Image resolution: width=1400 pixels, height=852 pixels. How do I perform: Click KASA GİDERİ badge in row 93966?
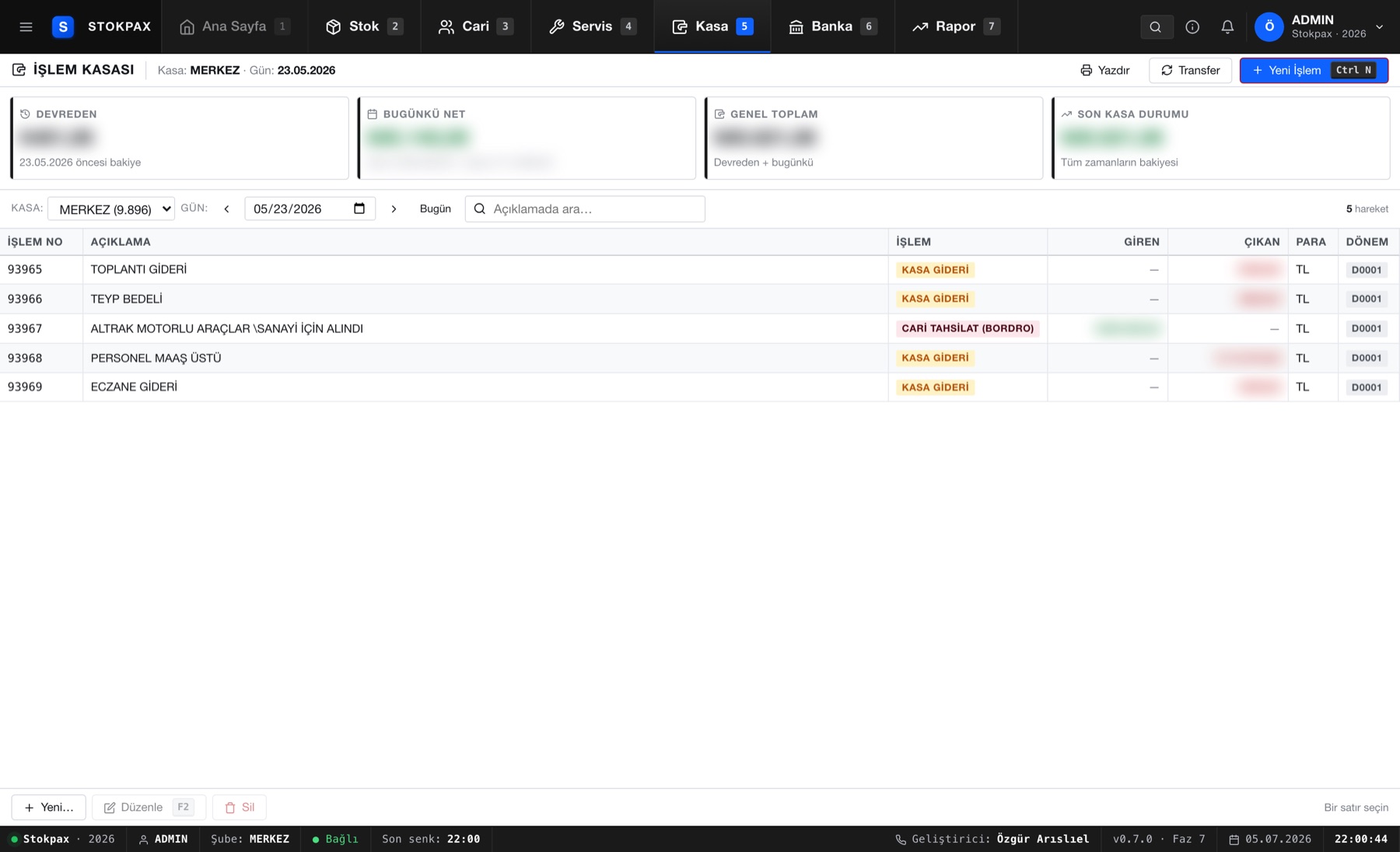[935, 299]
